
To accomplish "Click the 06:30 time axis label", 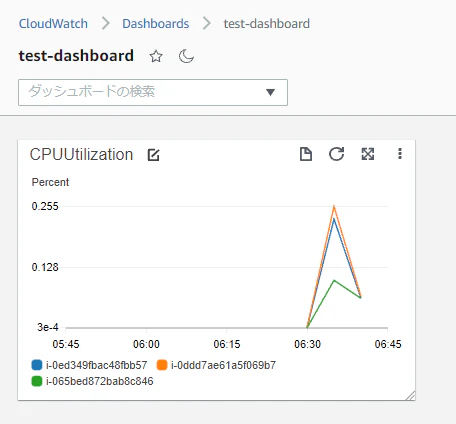I will (307, 344).
